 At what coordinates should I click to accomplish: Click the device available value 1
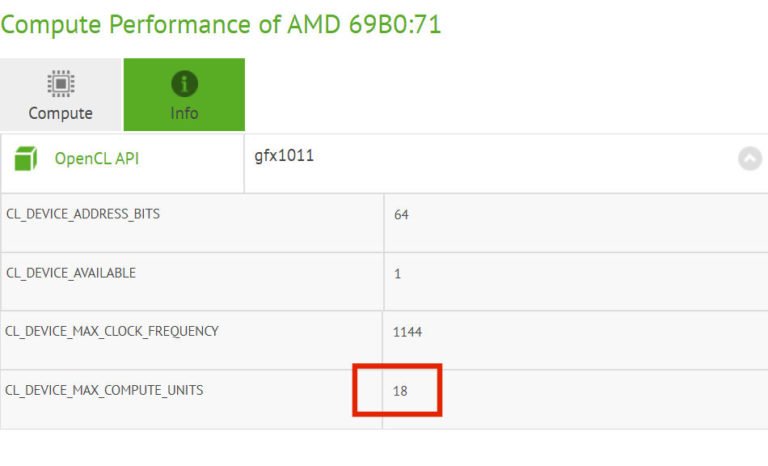(397, 273)
